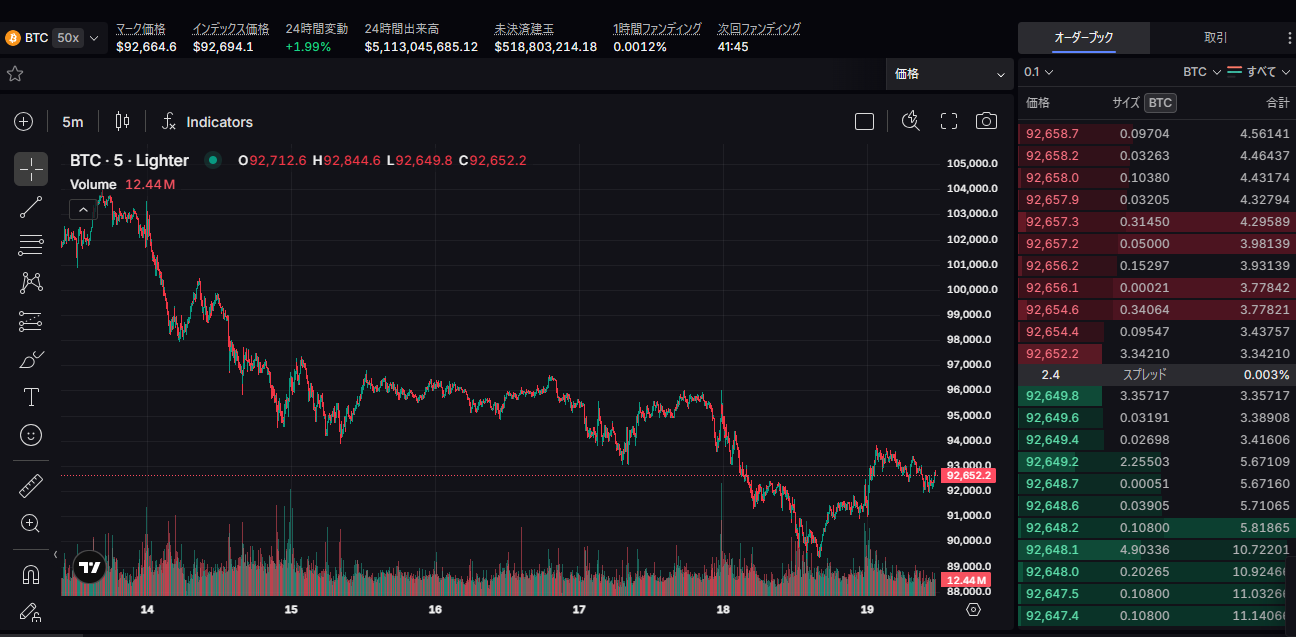Expand the 価格 chart type dropdown
Viewport: 1296px width, 637px height.
pos(949,74)
